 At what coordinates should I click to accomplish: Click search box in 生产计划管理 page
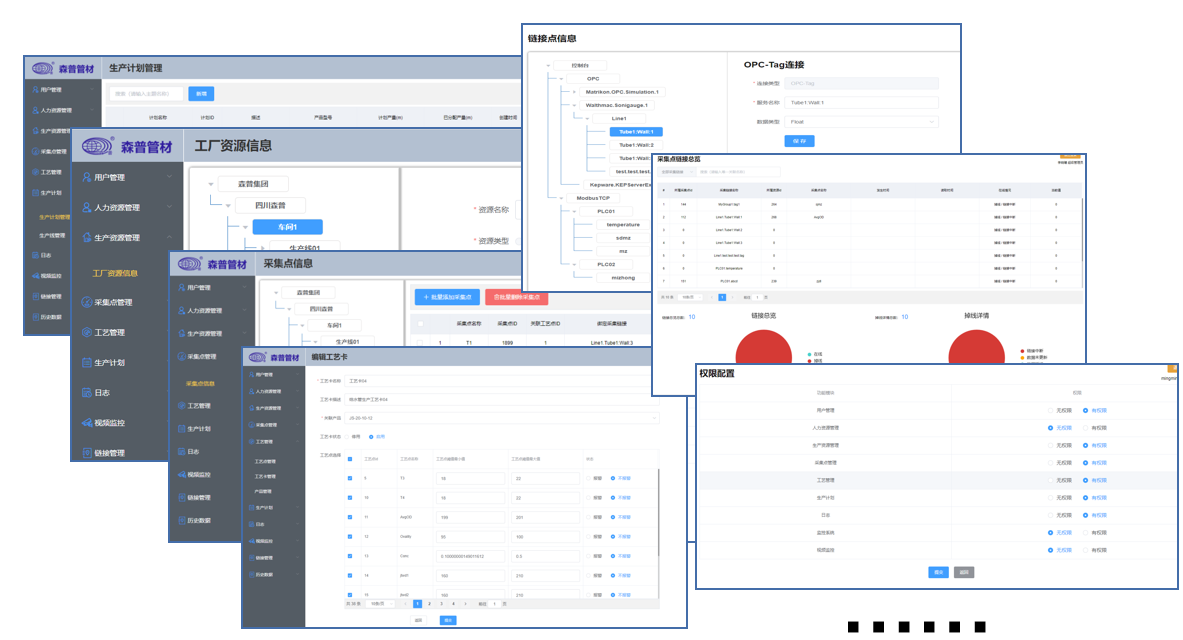point(147,94)
